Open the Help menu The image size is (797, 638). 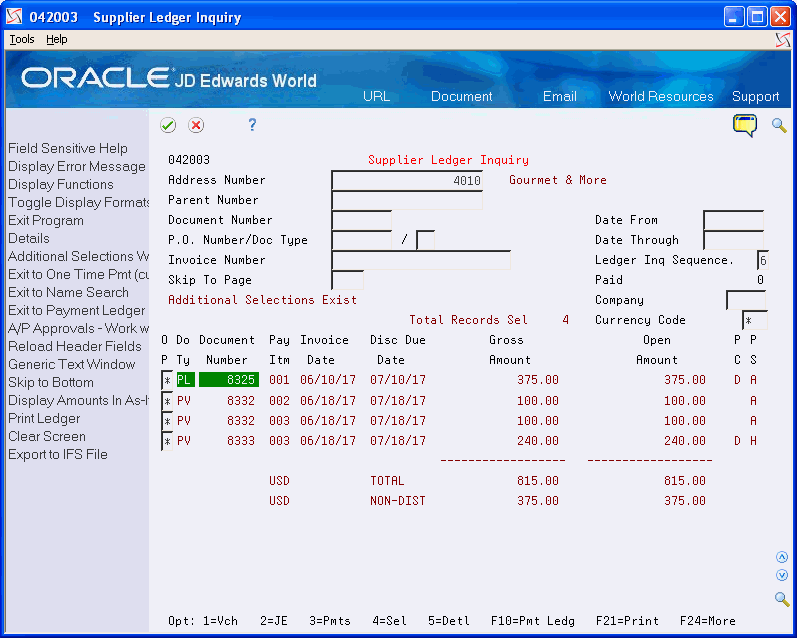pos(56,39)
